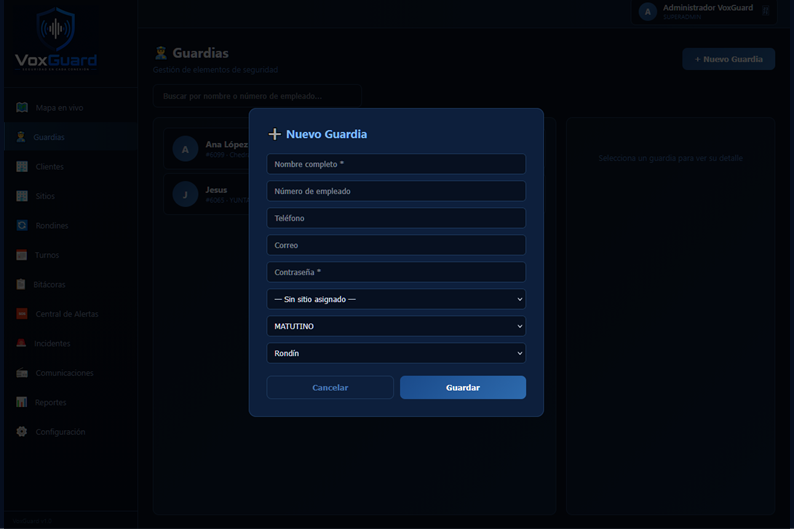Viewport: 794px width, 529px height.
Task: Click the Central de Alertas SOS icon
Action: [x=22, y=314]
